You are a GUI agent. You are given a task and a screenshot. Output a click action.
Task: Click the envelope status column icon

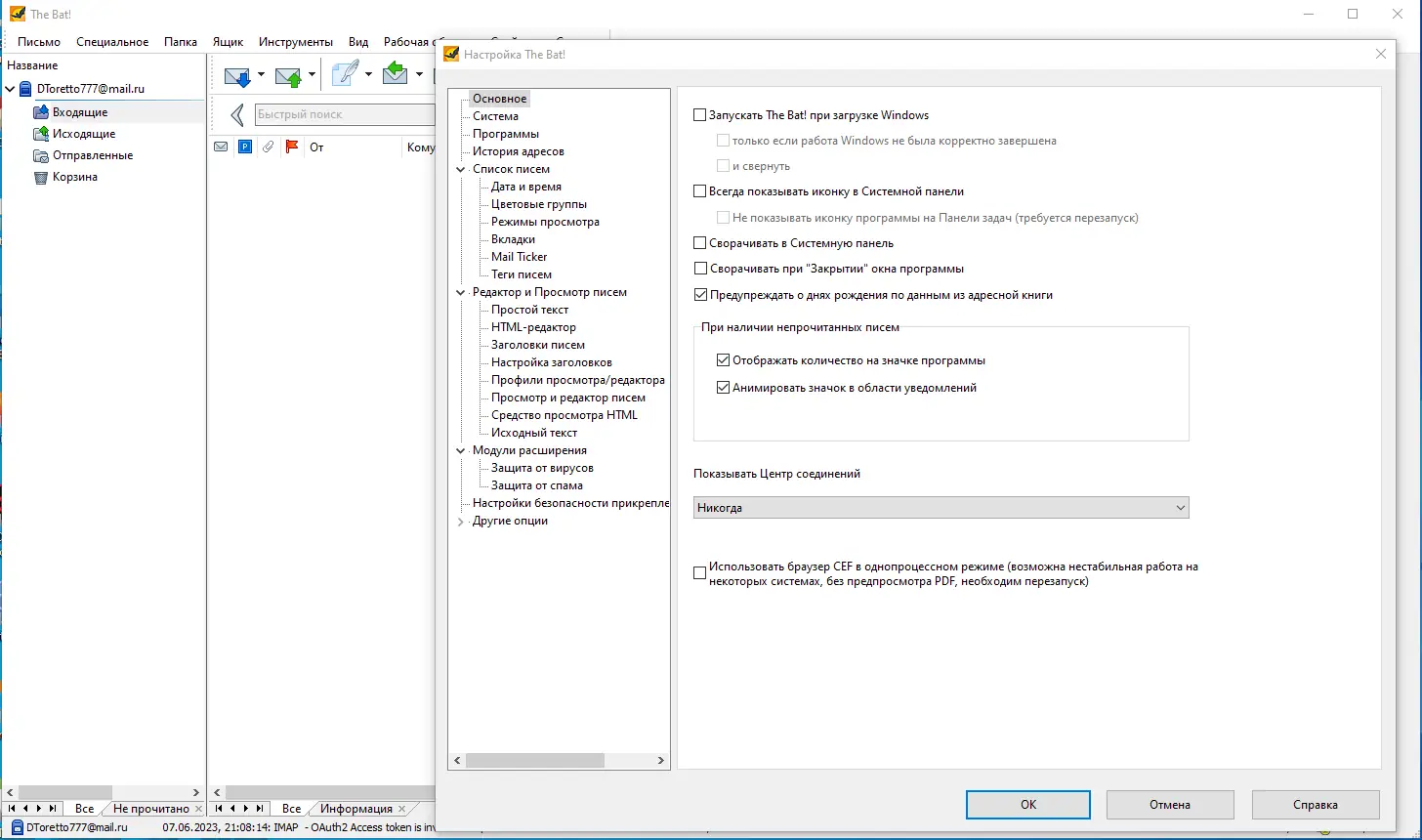point(221,147)
